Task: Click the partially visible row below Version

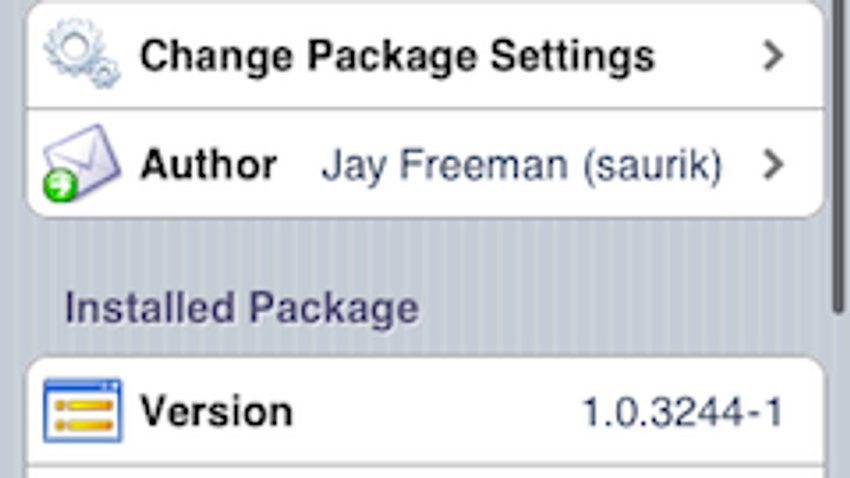Action: point(425,471)
